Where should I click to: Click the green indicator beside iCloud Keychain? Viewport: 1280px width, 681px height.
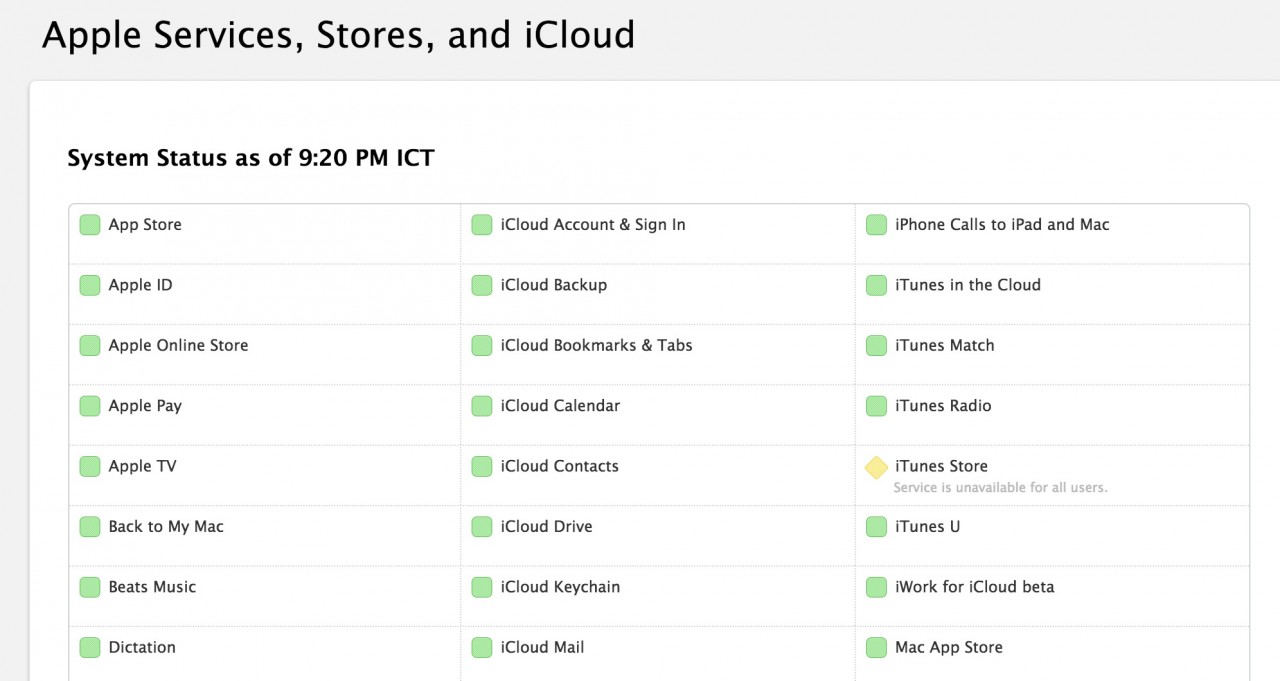point(481,587)
